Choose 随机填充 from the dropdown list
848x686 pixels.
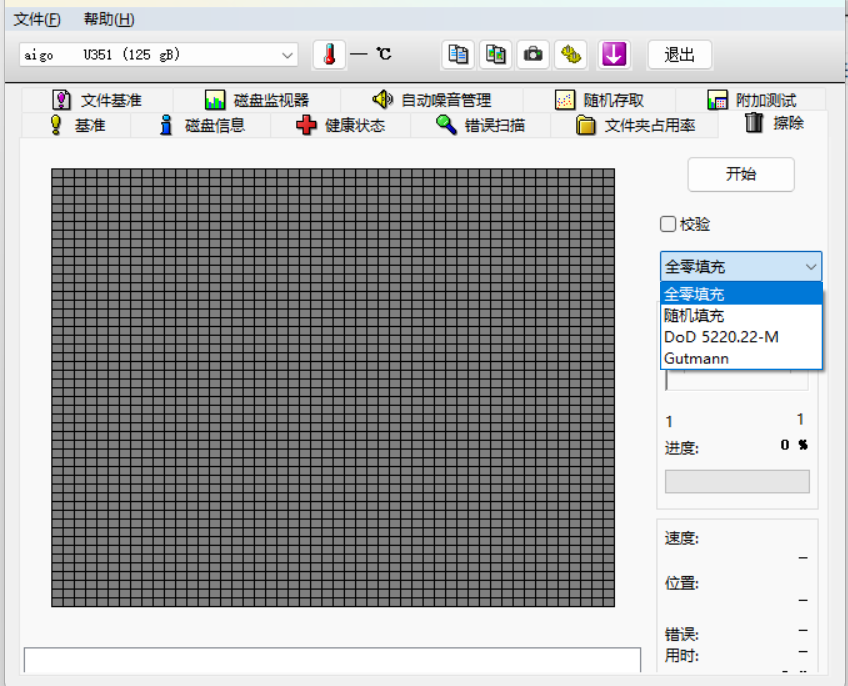click(741, 315)
